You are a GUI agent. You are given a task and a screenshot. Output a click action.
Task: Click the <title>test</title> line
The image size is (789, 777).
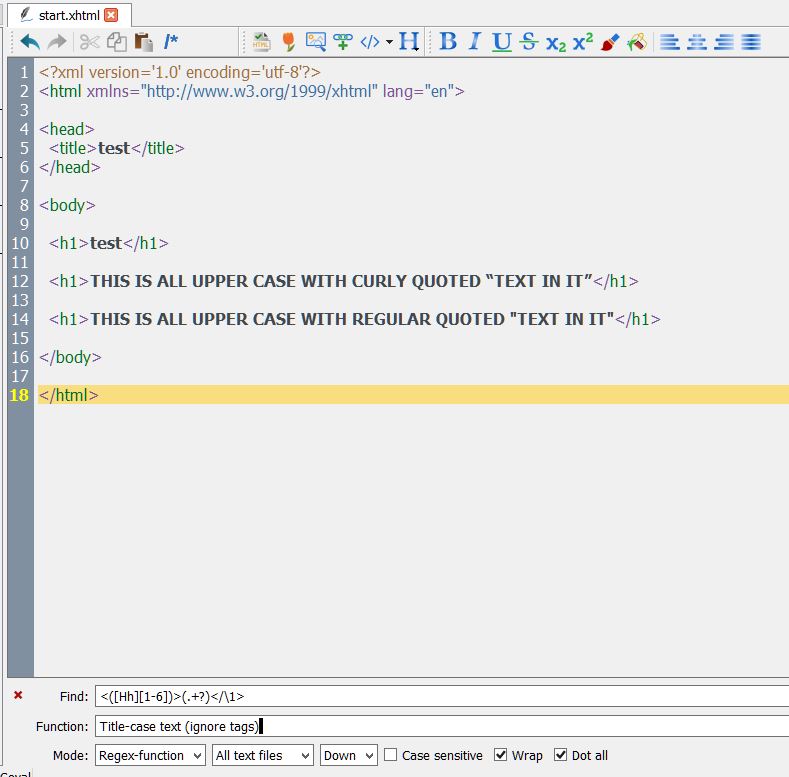(x=117, y=148)
